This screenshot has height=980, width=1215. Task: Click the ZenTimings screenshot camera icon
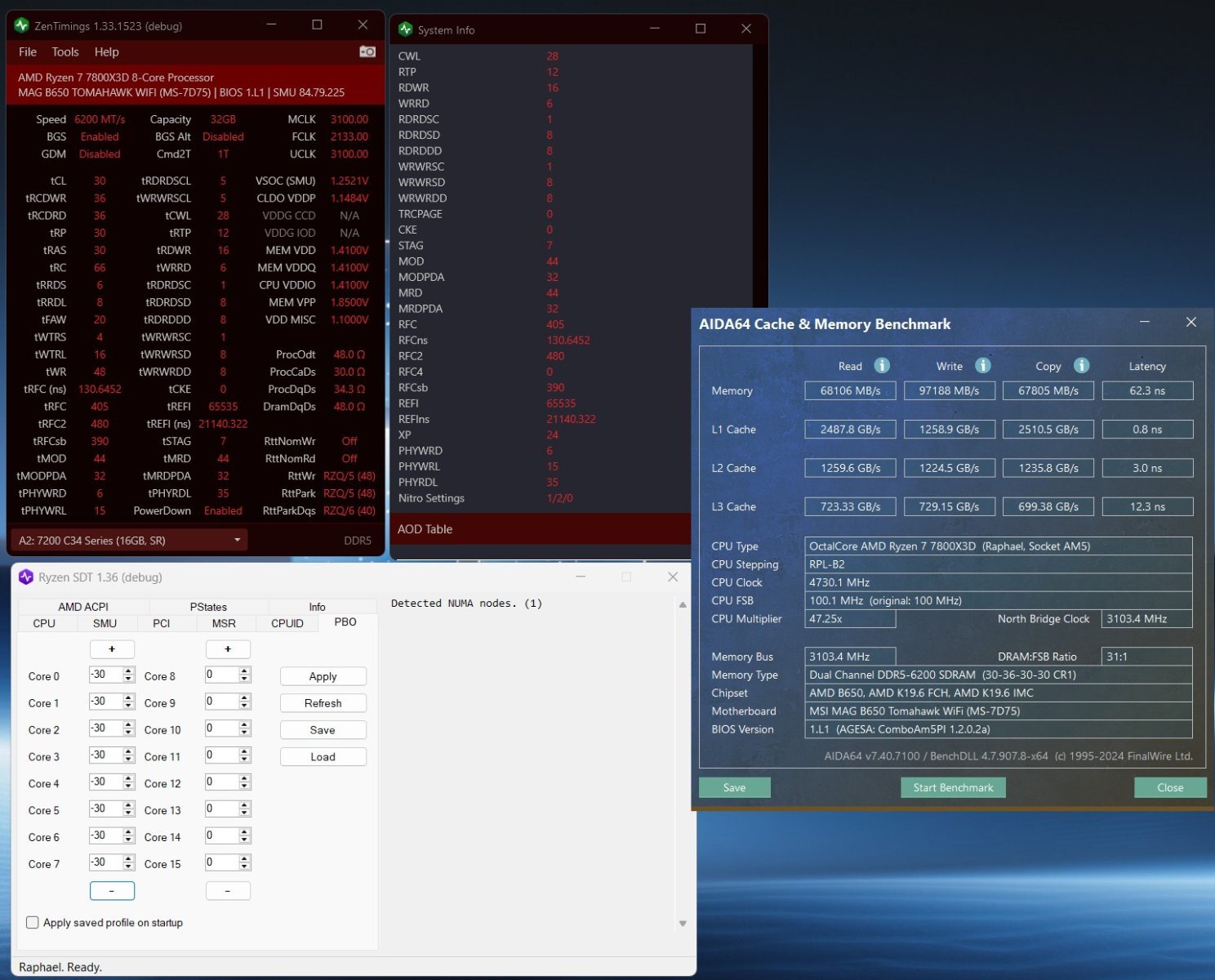(x=367, y=51)
